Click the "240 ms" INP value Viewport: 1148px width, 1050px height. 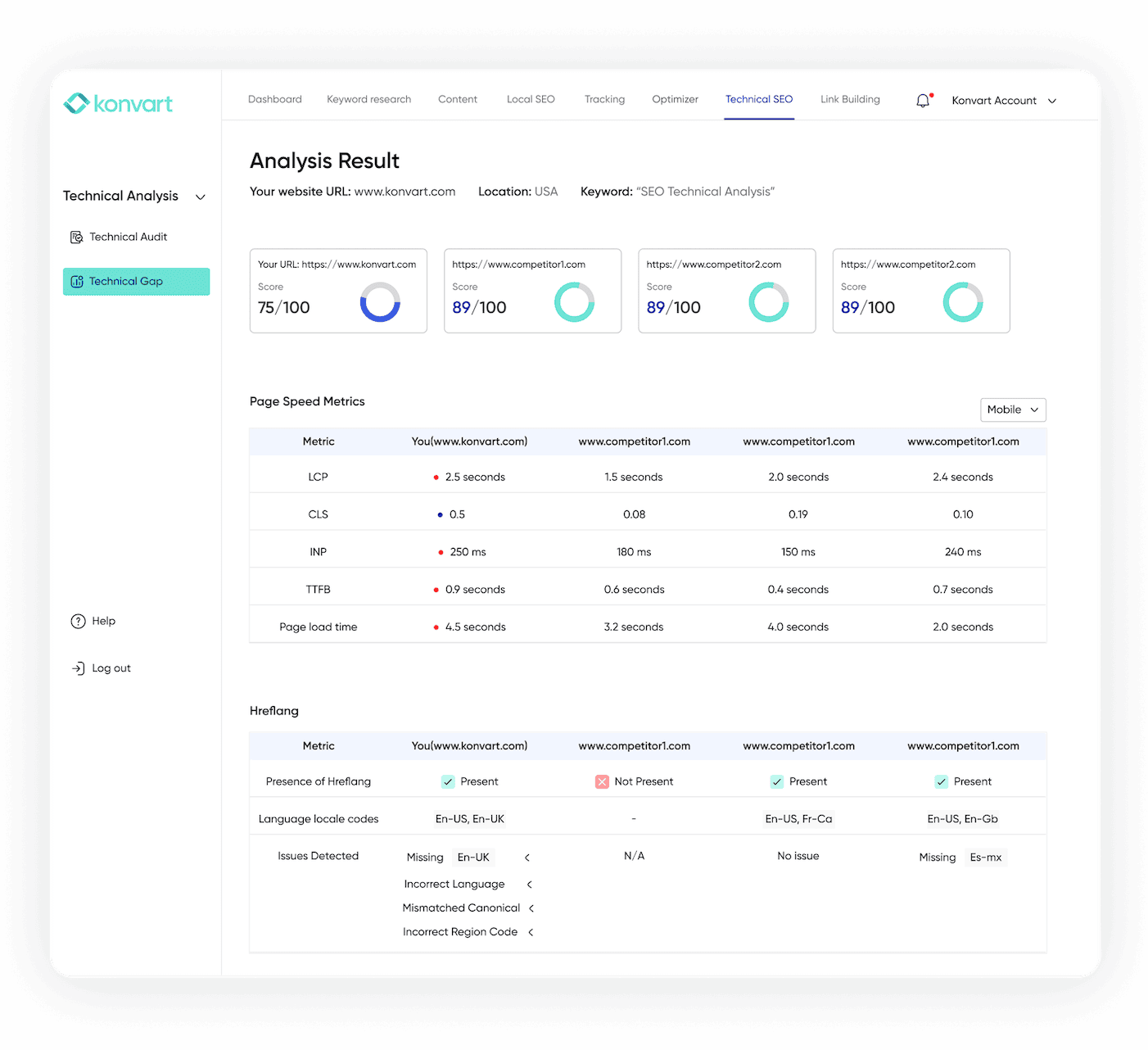[963, 553]
